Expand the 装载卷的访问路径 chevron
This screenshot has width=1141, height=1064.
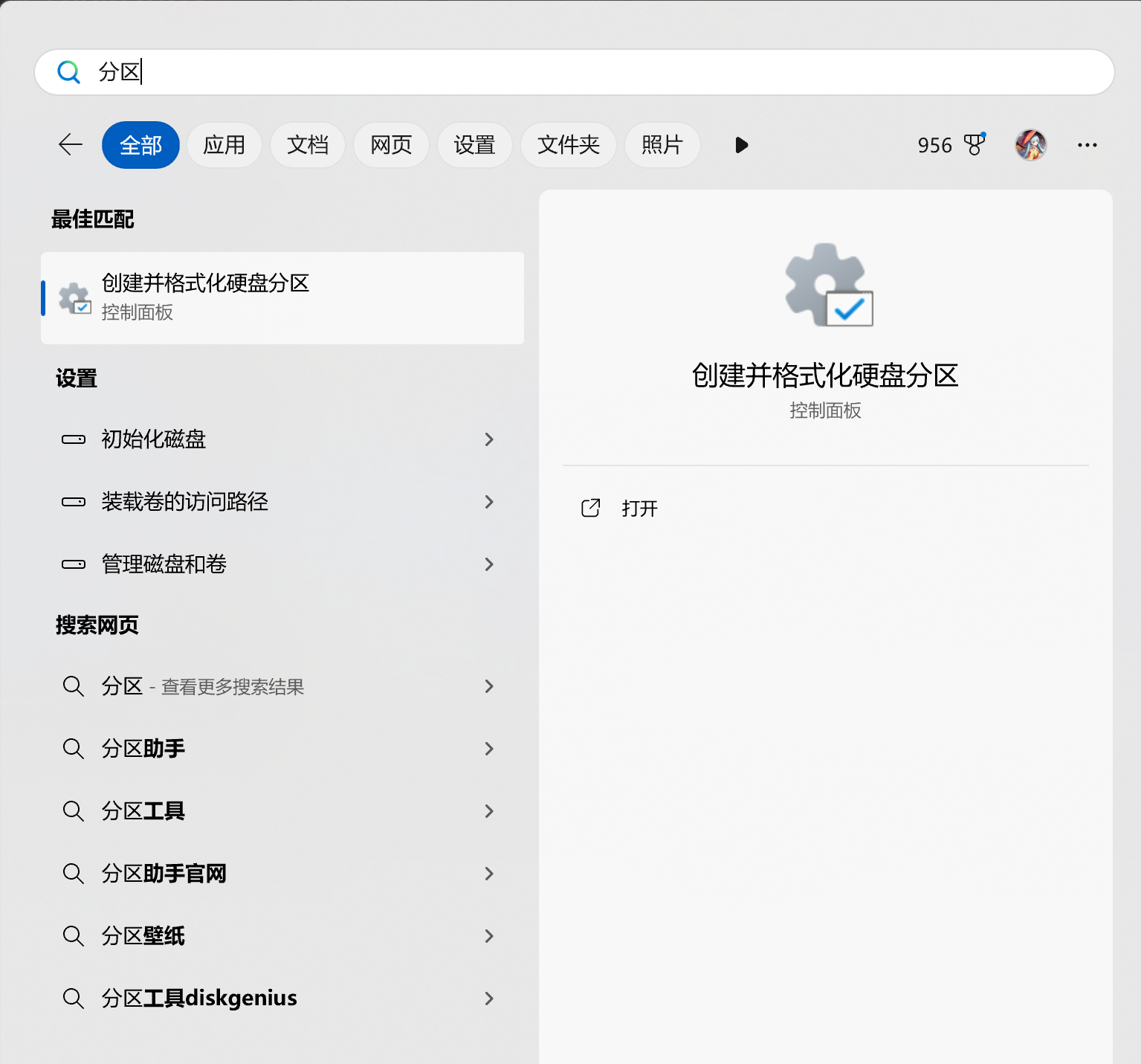click(489, 502)
